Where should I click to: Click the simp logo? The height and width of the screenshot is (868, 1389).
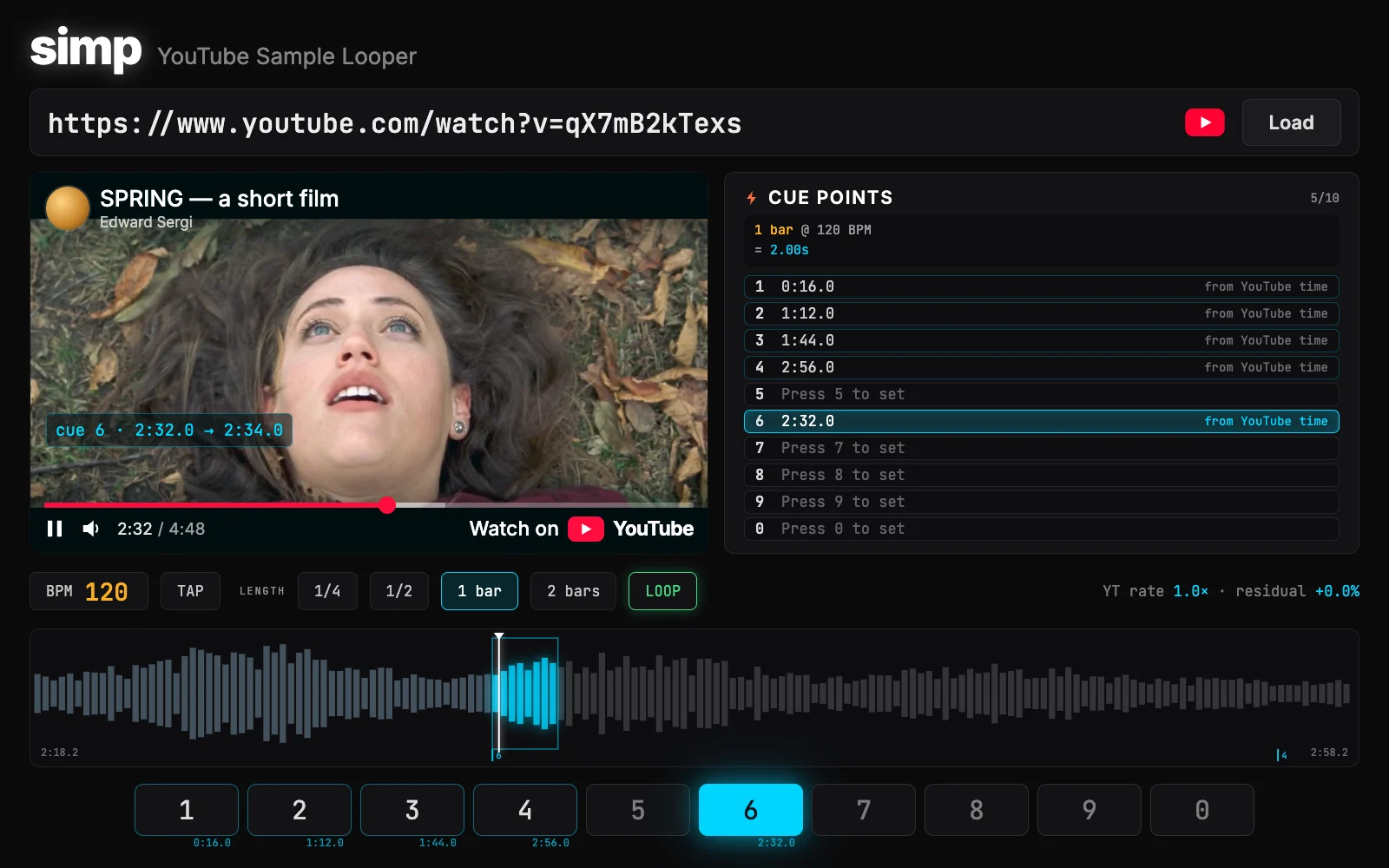86,49
